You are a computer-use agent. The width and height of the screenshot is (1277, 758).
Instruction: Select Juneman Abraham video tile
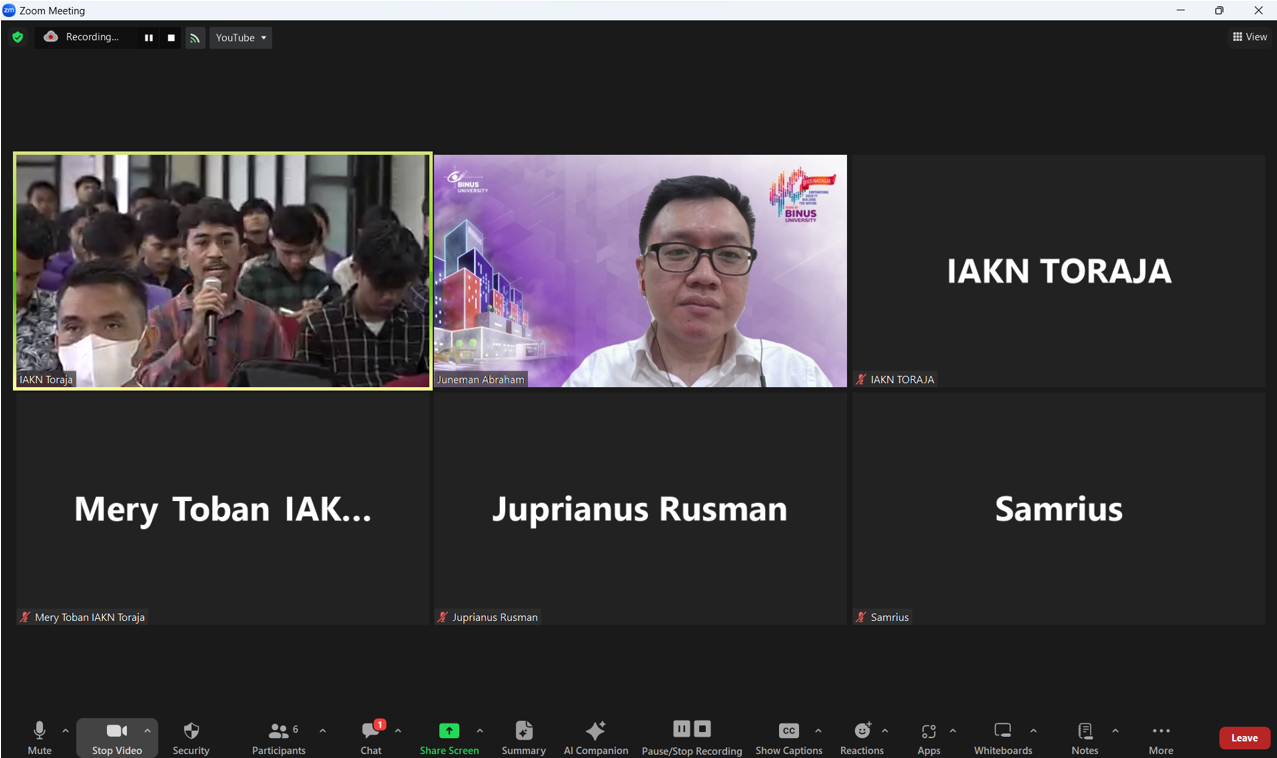tap(640, 271)
